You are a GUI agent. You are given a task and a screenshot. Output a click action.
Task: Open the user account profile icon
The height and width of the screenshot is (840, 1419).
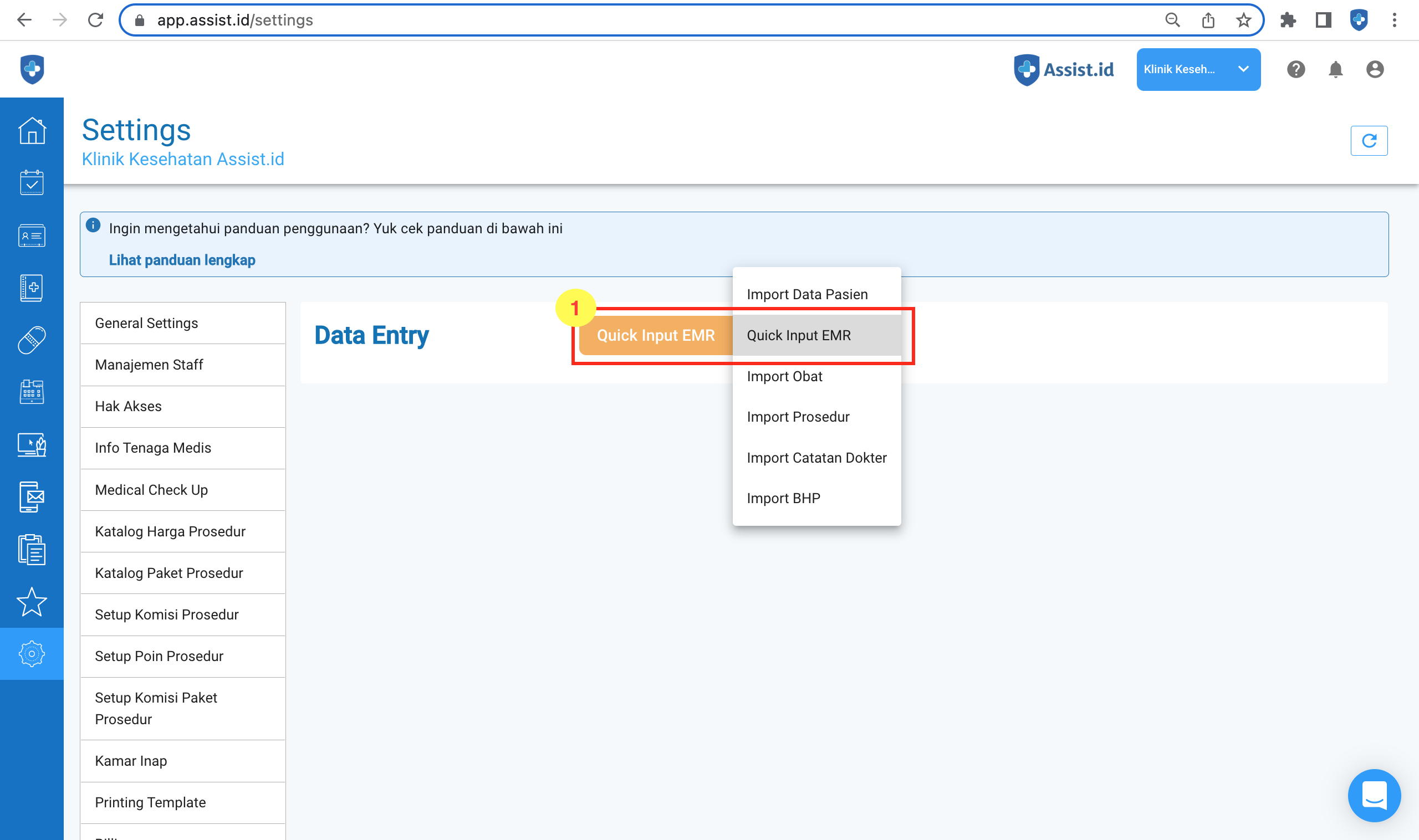(1374, 69)
